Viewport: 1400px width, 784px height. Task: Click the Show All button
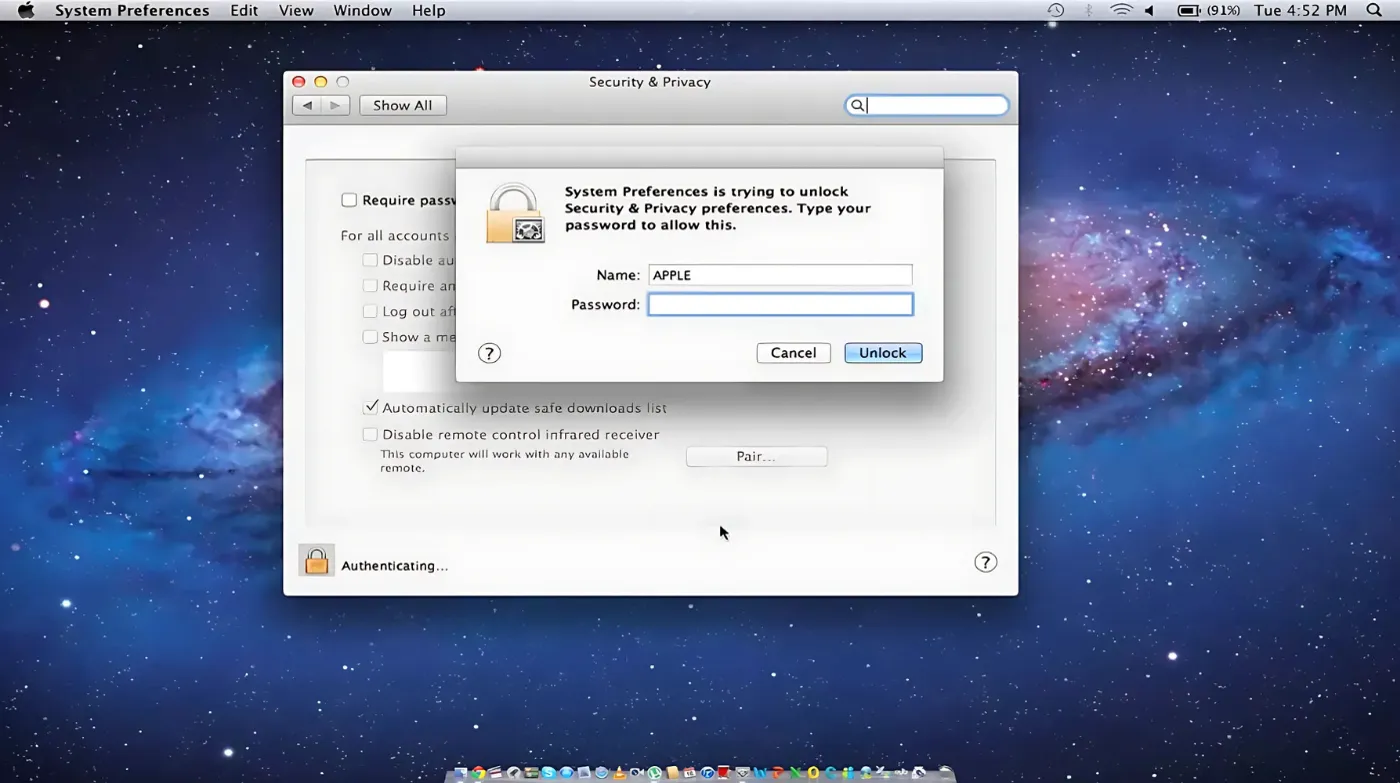pyautogui.click(x=402, y=105)
